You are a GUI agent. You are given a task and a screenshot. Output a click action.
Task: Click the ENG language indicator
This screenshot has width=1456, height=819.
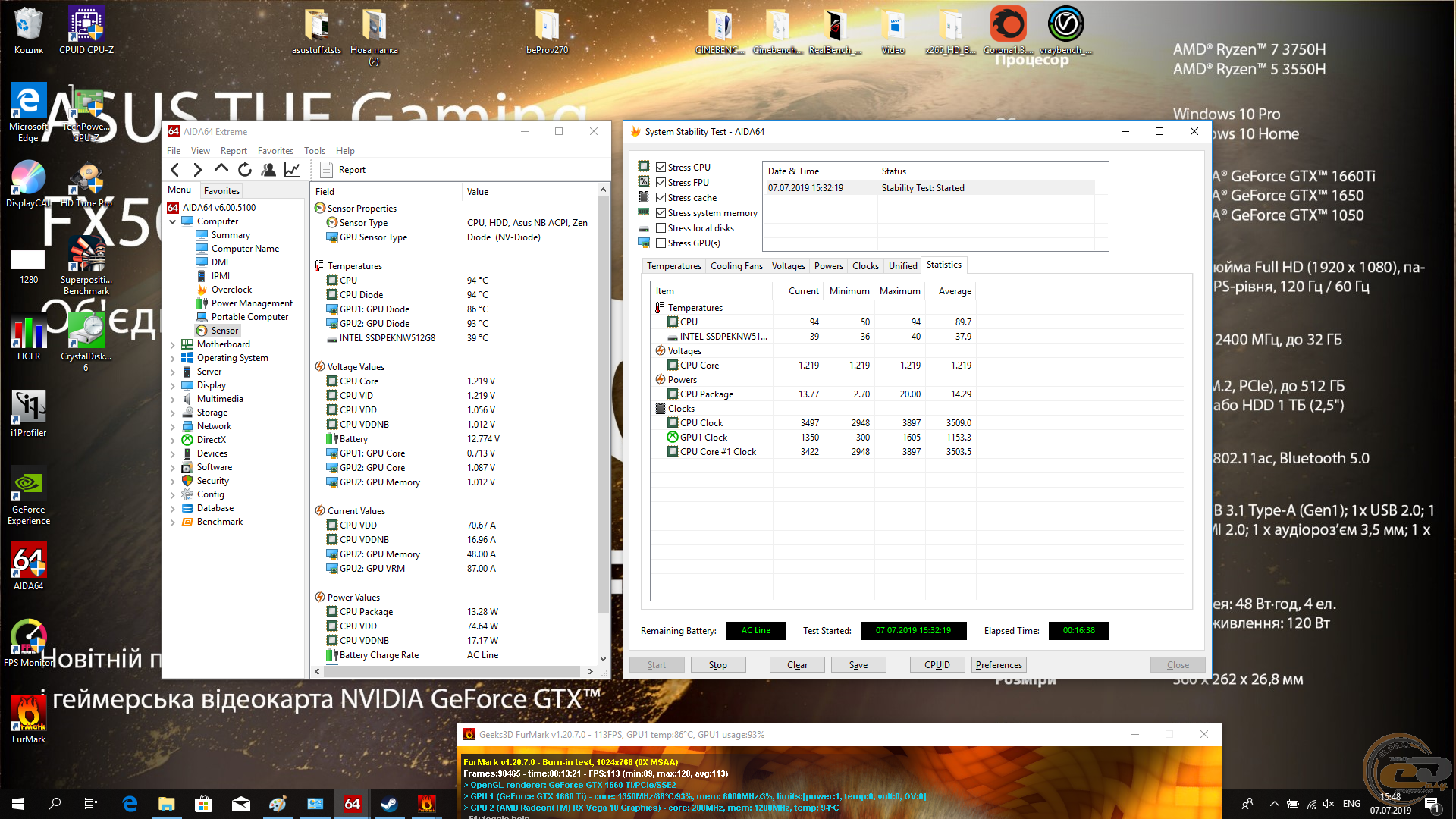1351,804
